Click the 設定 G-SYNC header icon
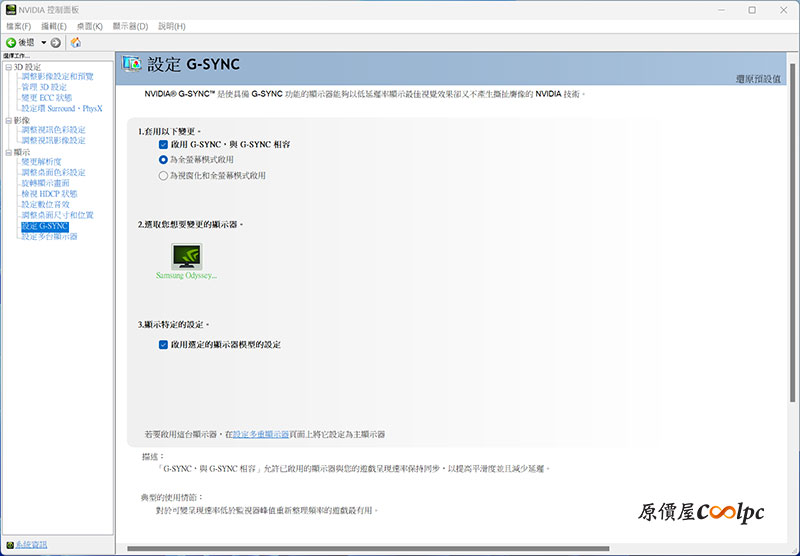 pyautogui.click(x=132, y=64)
